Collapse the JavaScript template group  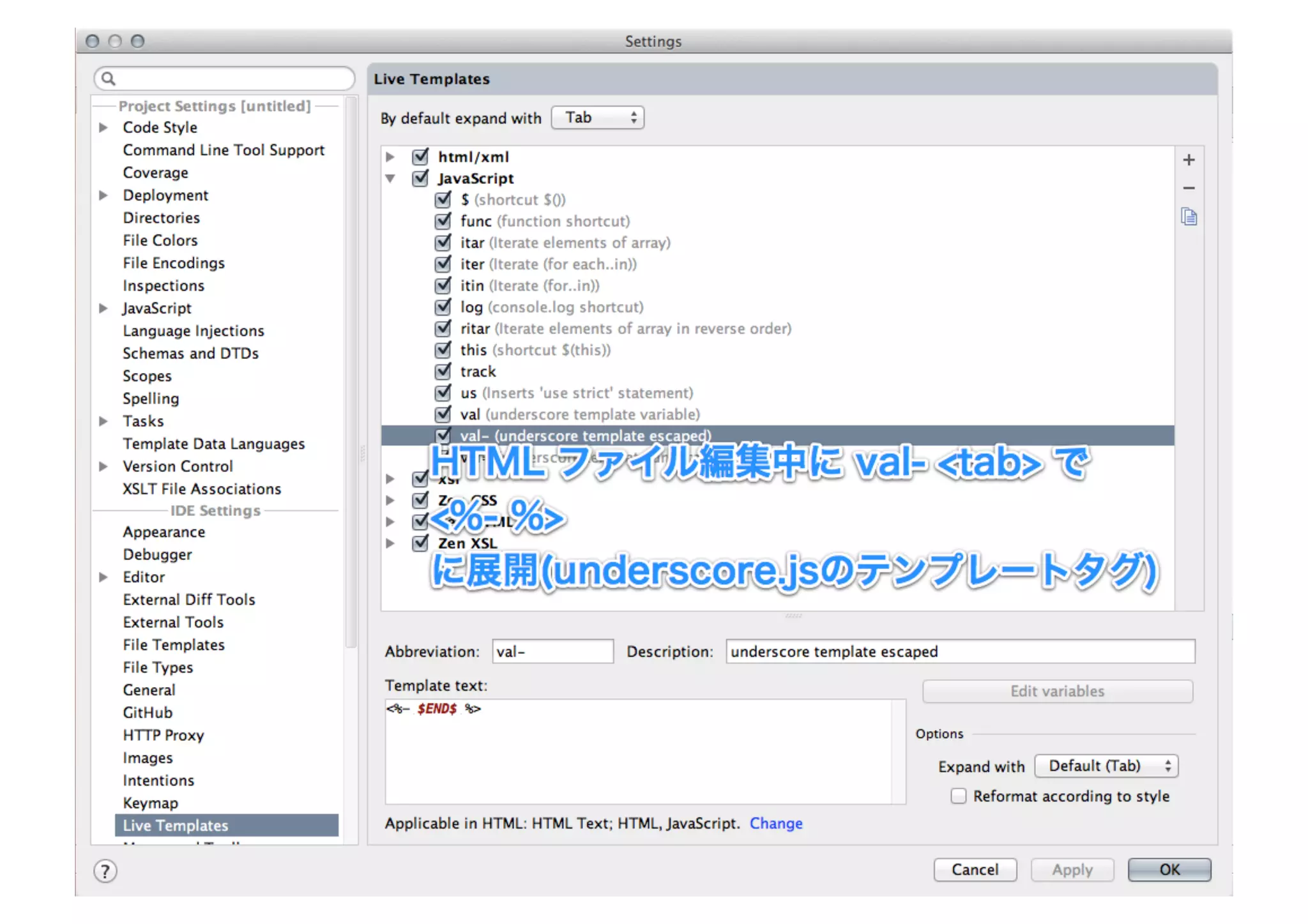click(x=390, y=179)
